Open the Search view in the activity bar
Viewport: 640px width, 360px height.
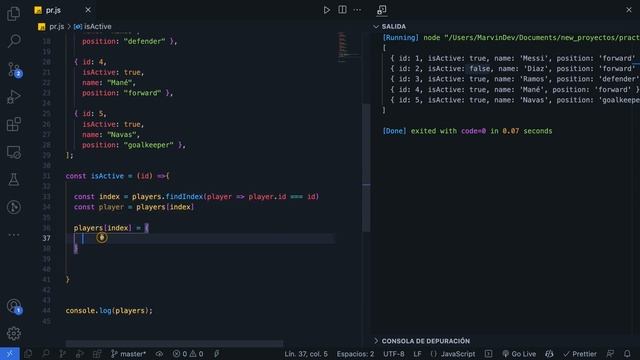14,41
